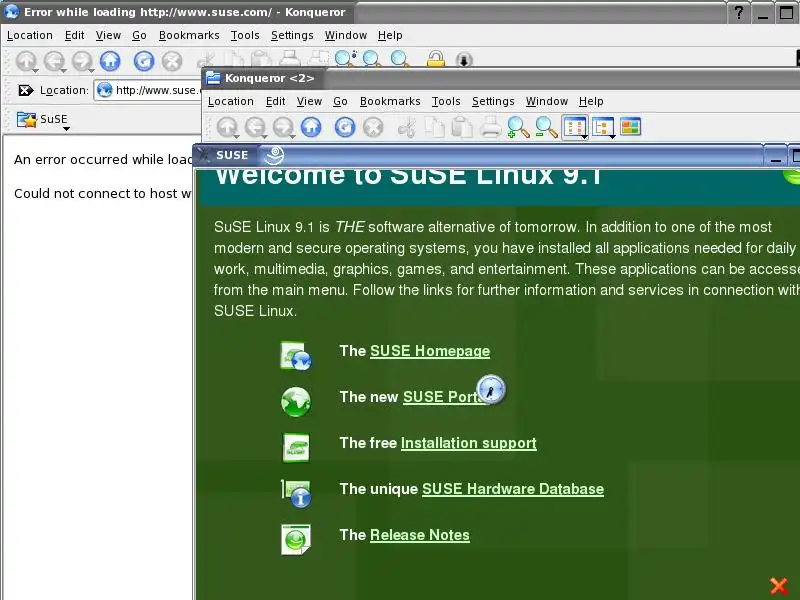800x600 pixels.
Task: Click the Stop icon in Konqueror <2> toolbar
Action: pyautogui.click(x=373, y=127)
